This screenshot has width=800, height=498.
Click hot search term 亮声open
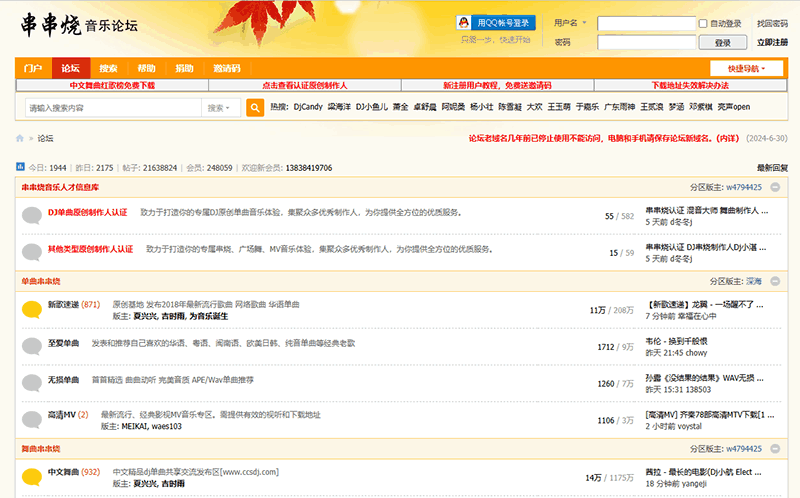coord(734,107)
